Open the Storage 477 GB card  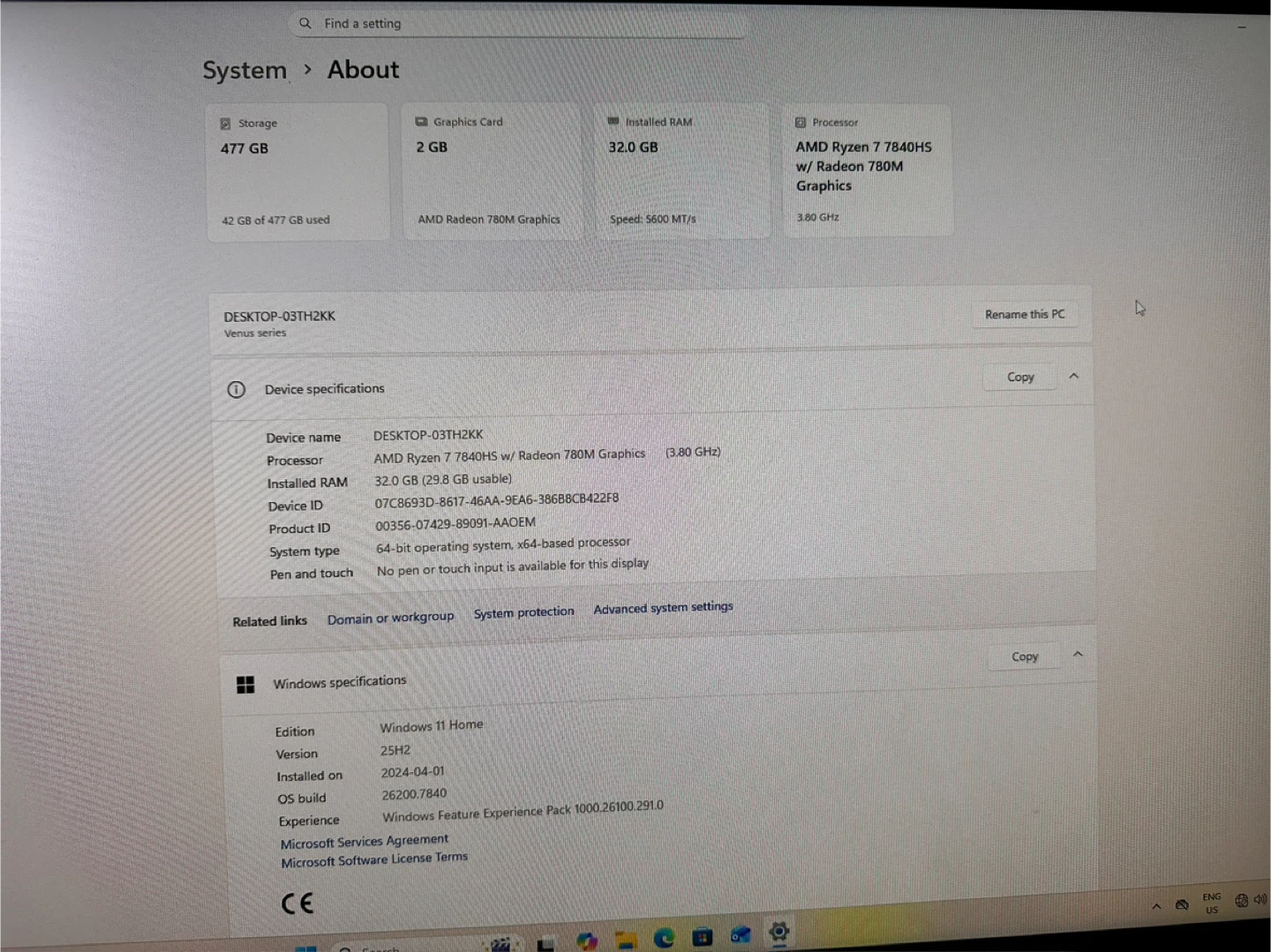297,172
